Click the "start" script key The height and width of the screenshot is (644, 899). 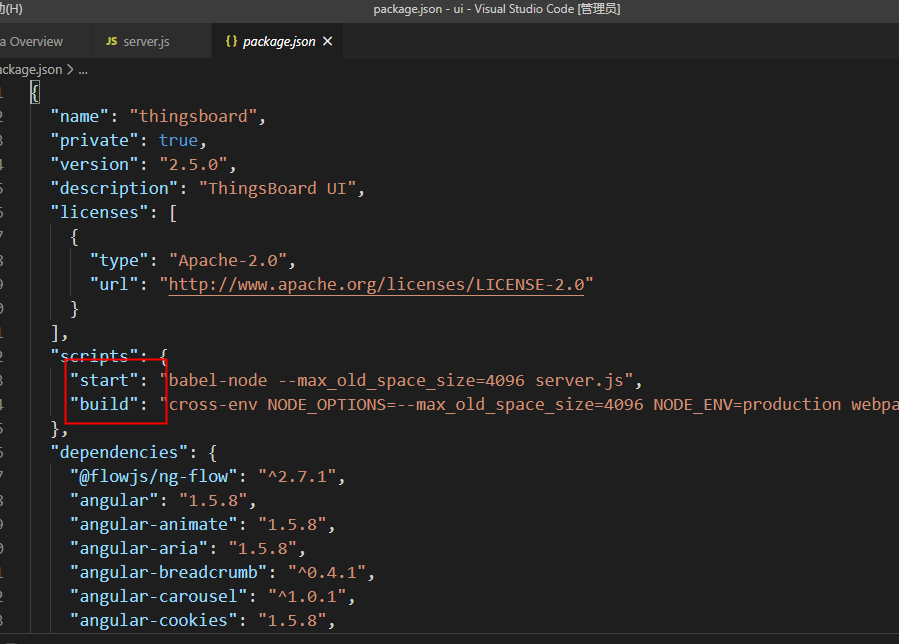pyautogui.click(x=104, y=380)
